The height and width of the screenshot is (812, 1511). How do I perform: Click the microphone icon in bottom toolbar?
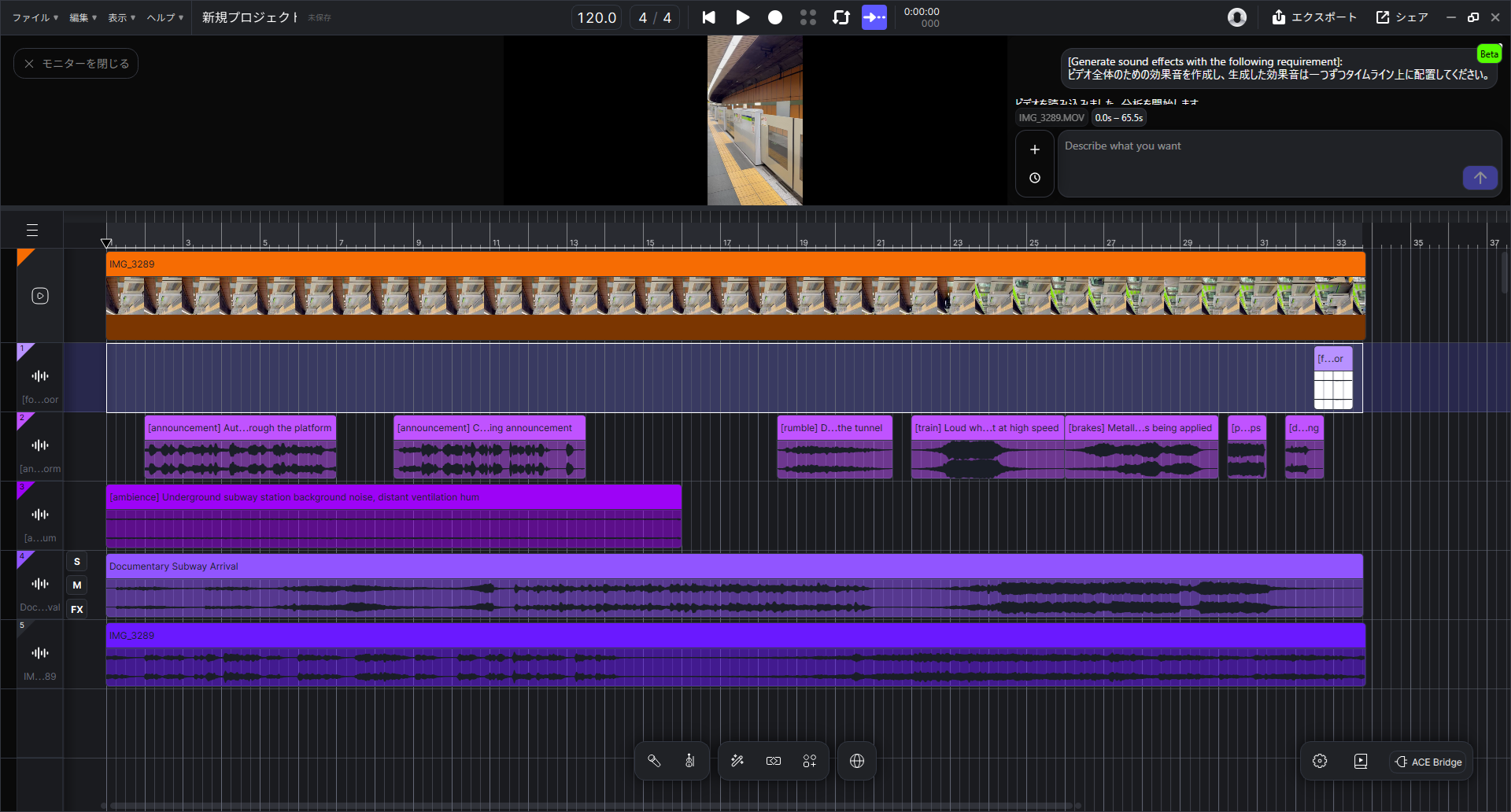[654, 761]
